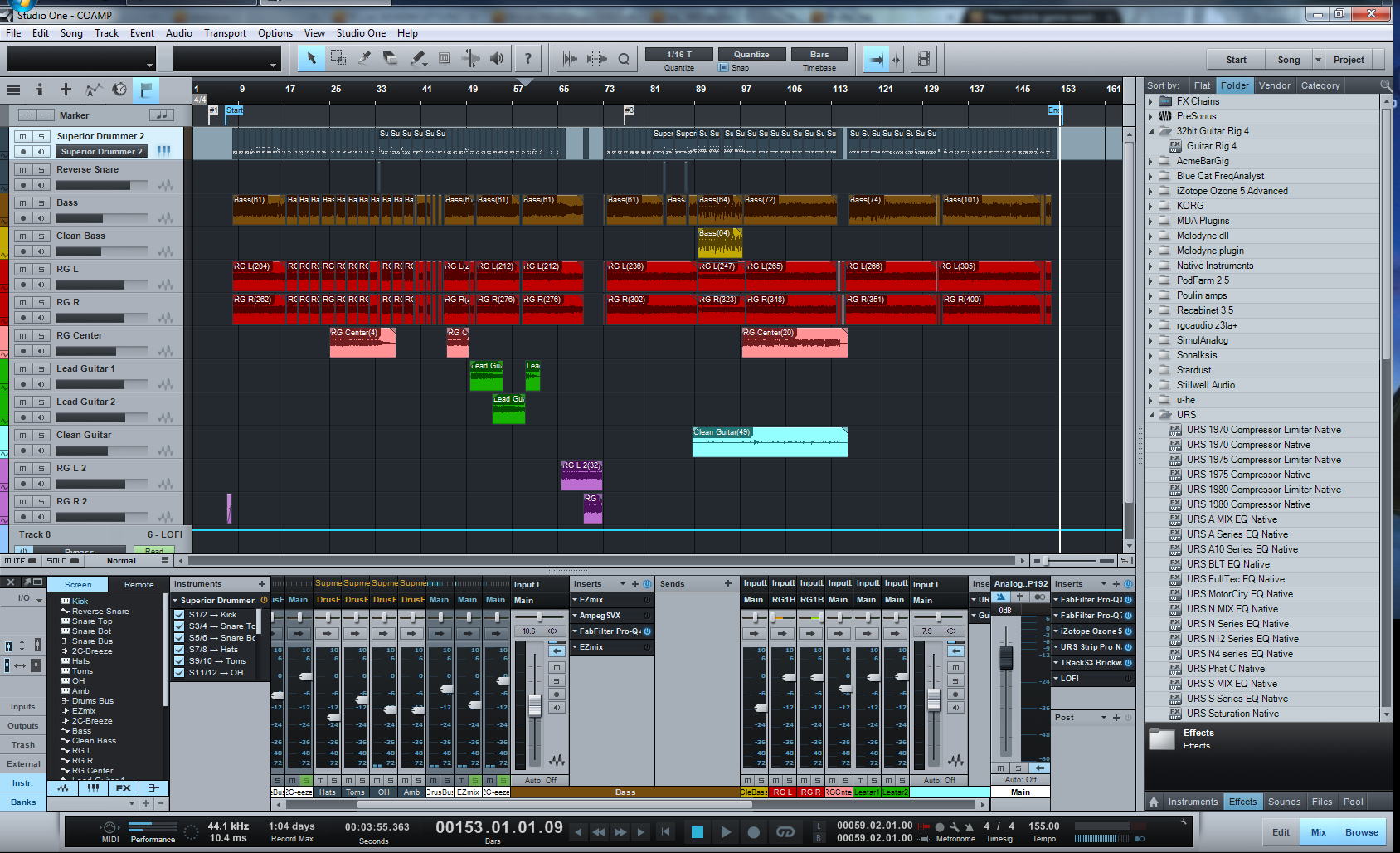The image size is (1400, 853).
Task: Toggle Loop in the transport
Action: tap(785, 831)
